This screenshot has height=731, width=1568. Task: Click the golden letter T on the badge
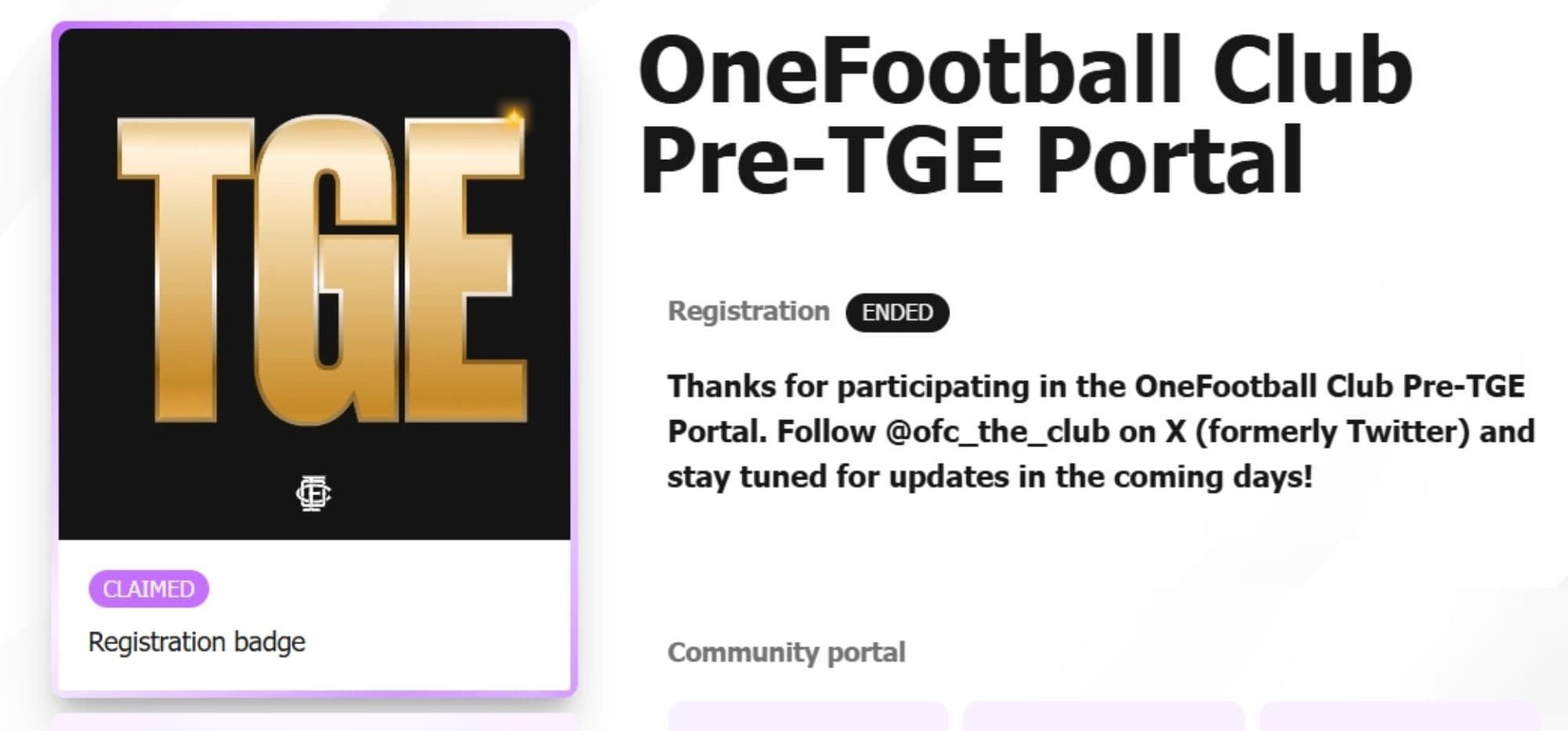pos(187,266)
